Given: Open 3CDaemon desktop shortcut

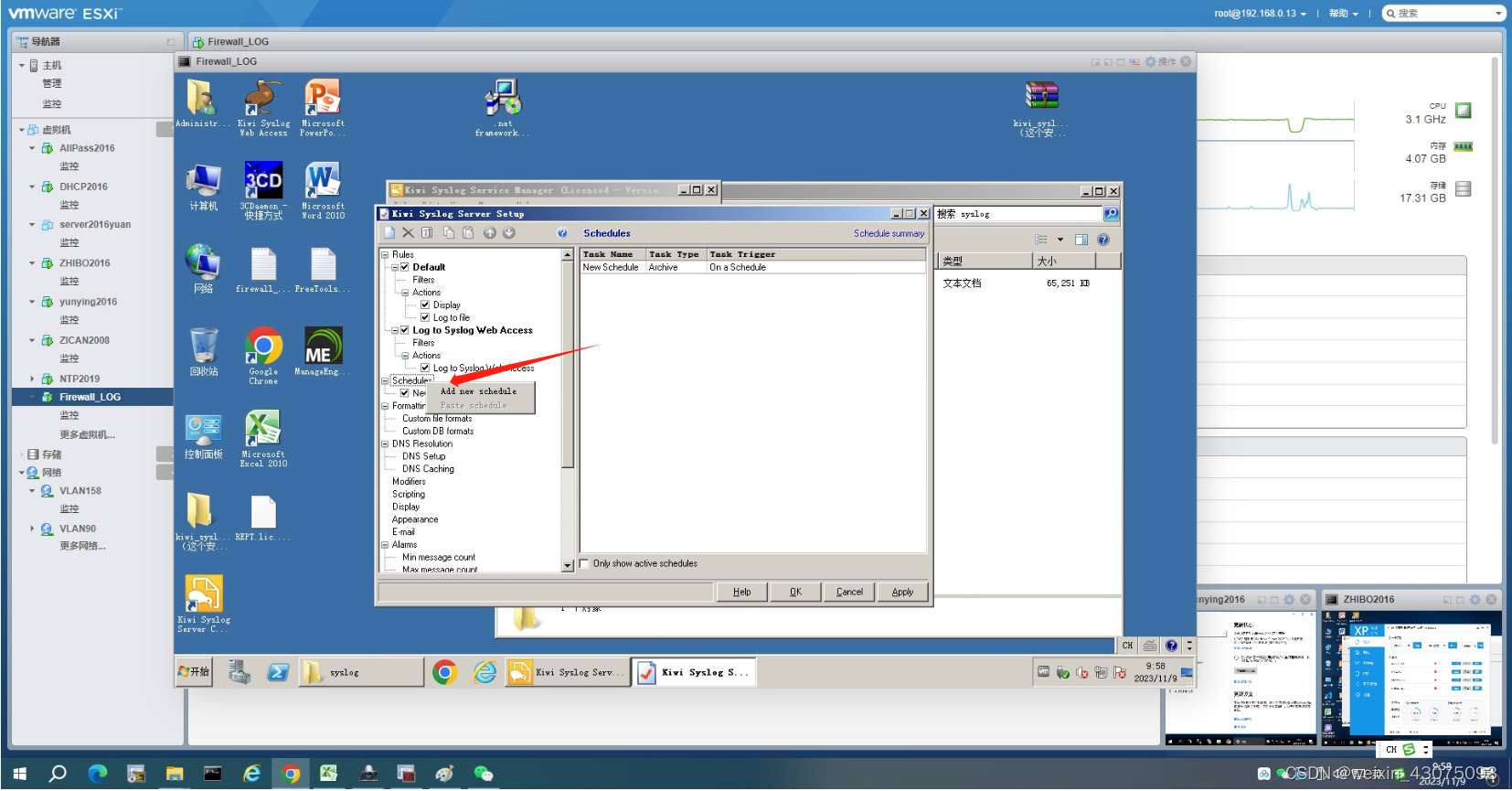Looking at the screenshot, I should (x=263, y=190).
